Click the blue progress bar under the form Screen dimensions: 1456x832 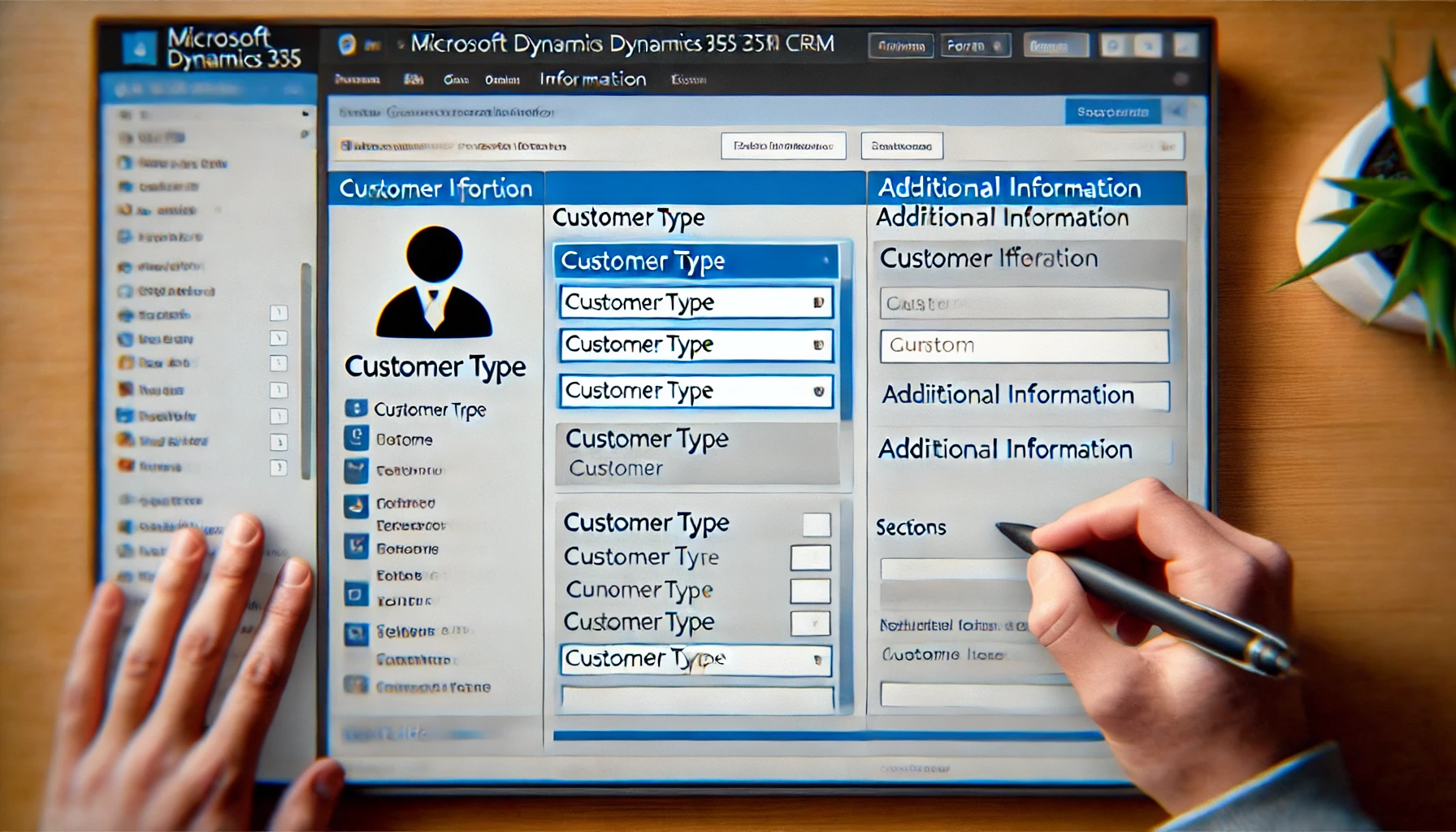[x=827, y=736]
